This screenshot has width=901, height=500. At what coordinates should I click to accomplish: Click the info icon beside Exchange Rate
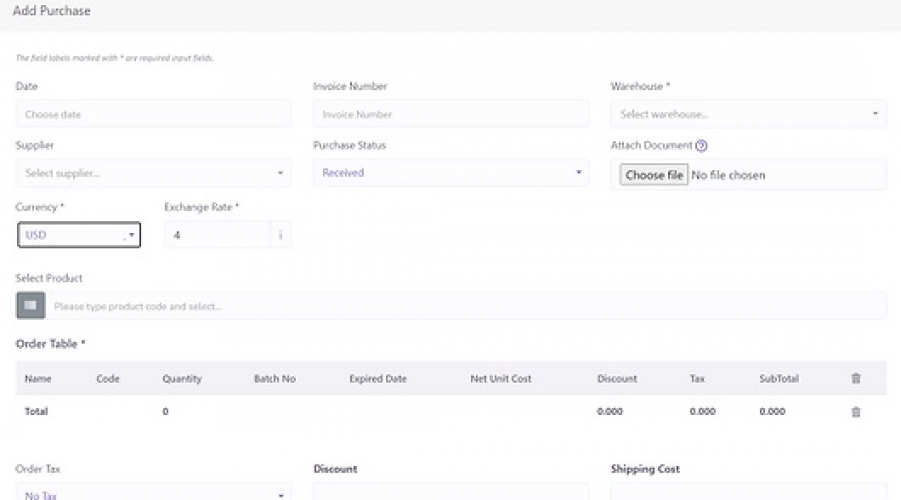tap(280, 234)
